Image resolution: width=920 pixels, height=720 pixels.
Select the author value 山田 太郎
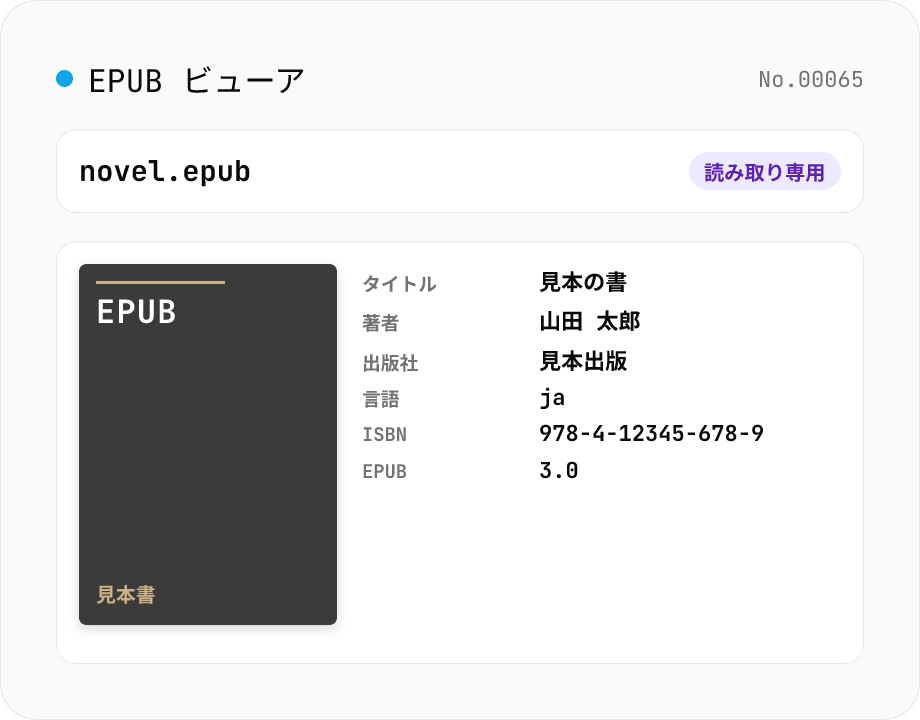pos(590,322)
